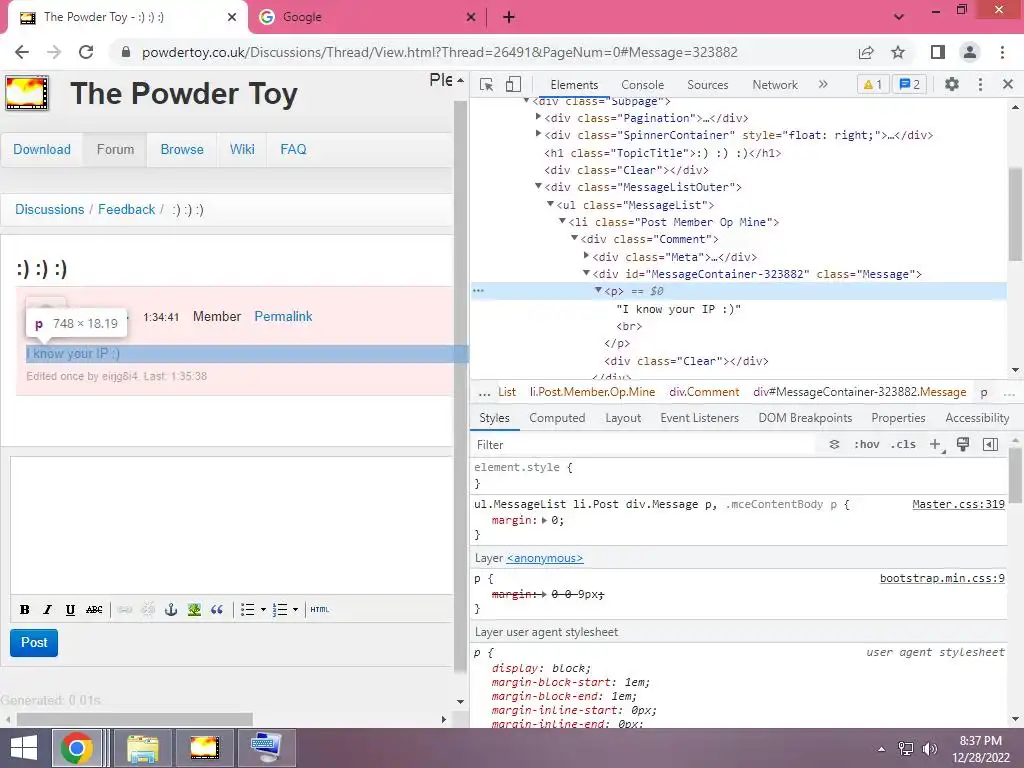
Task: Open DevTools customize three-dot menu
Action: point(980,84)
